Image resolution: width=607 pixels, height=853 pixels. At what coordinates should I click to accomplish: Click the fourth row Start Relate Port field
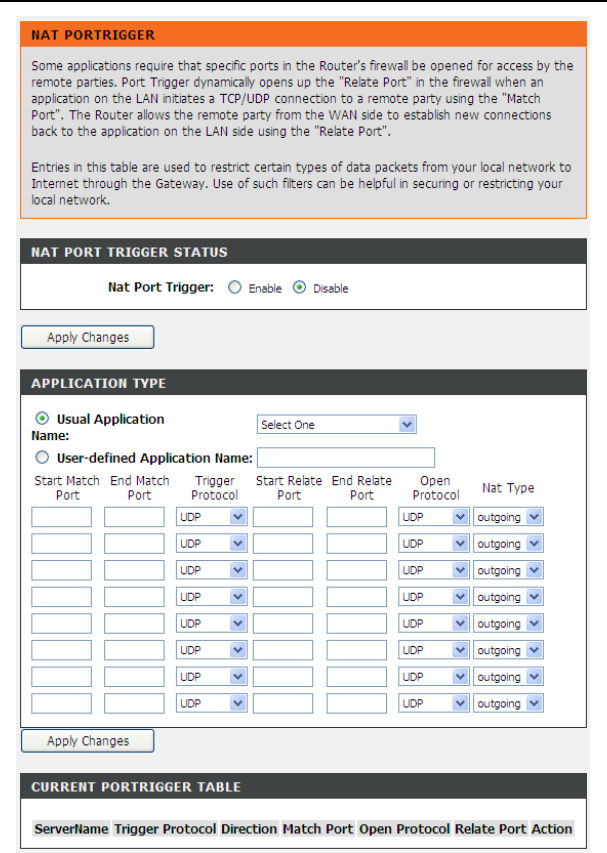coord(283,597)
